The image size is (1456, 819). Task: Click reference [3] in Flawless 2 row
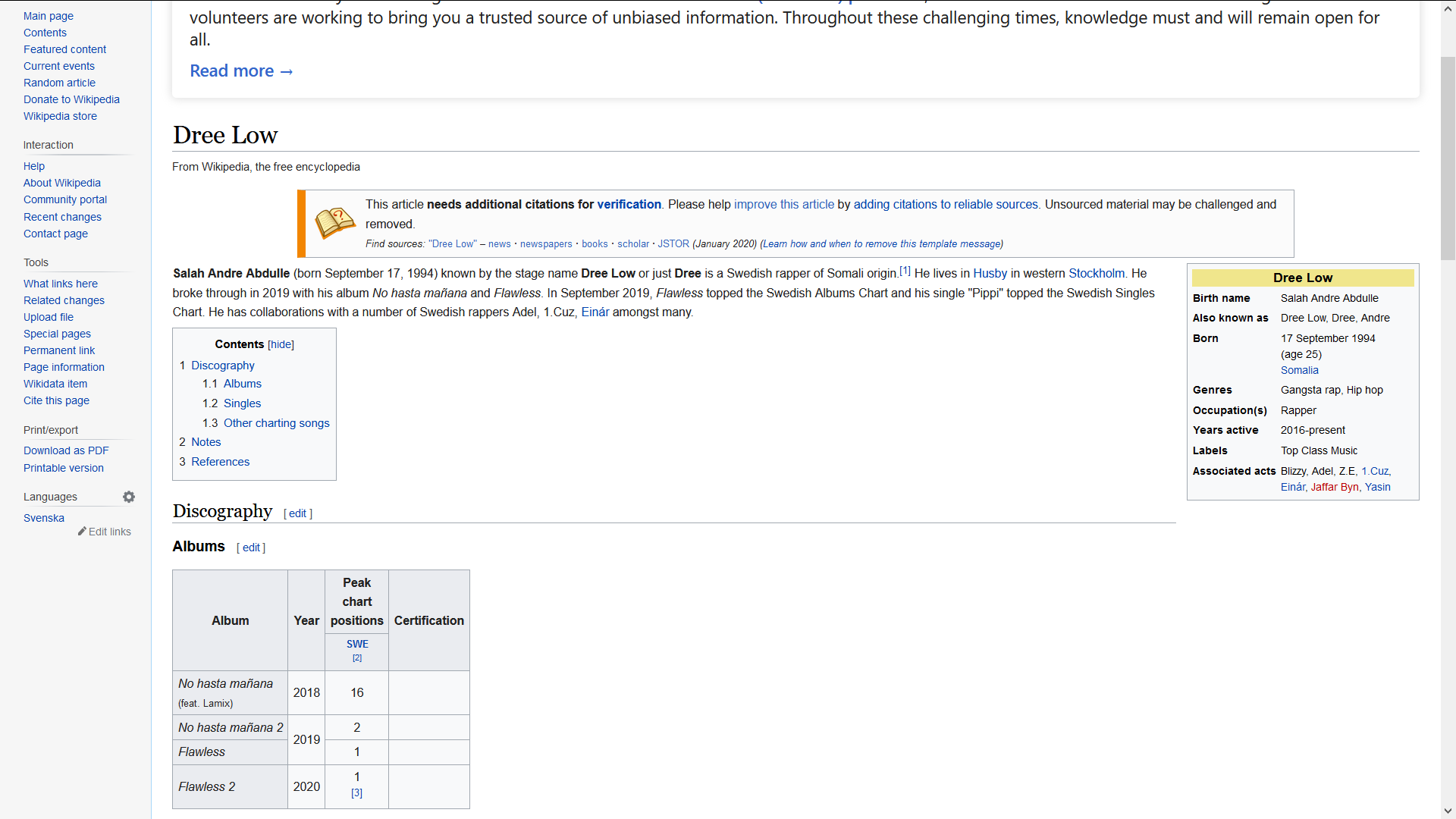pos(356,793)
